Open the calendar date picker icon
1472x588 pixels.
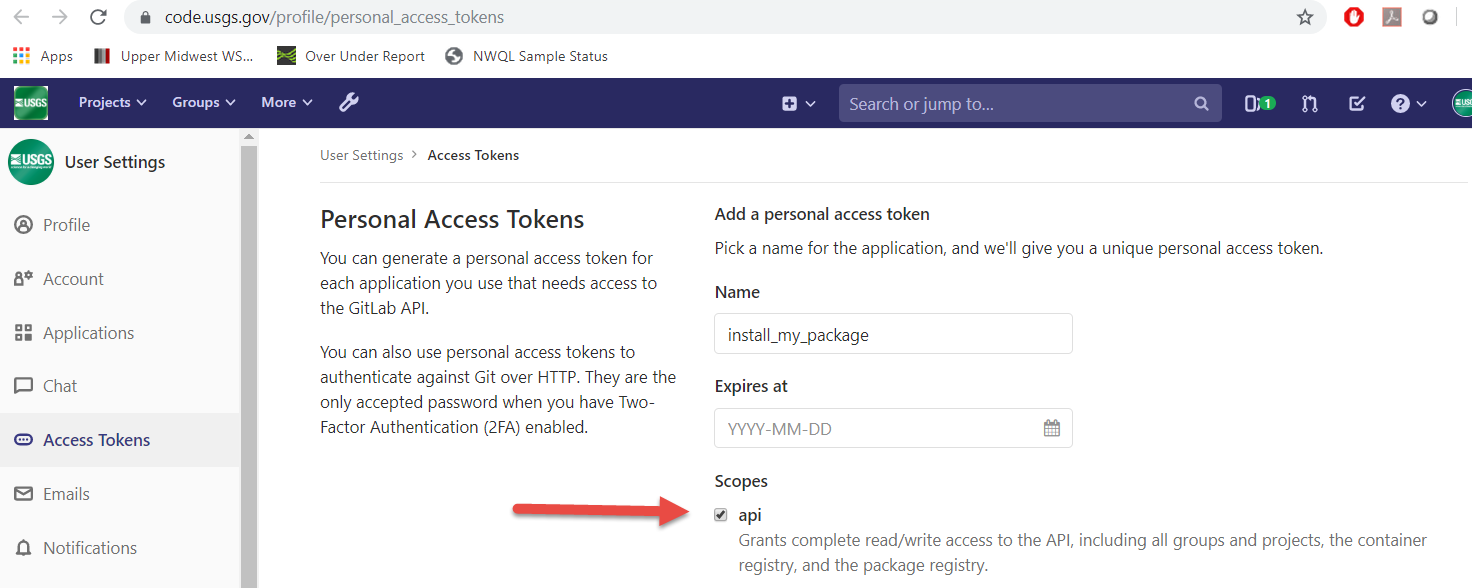(x=1052, y=428)
